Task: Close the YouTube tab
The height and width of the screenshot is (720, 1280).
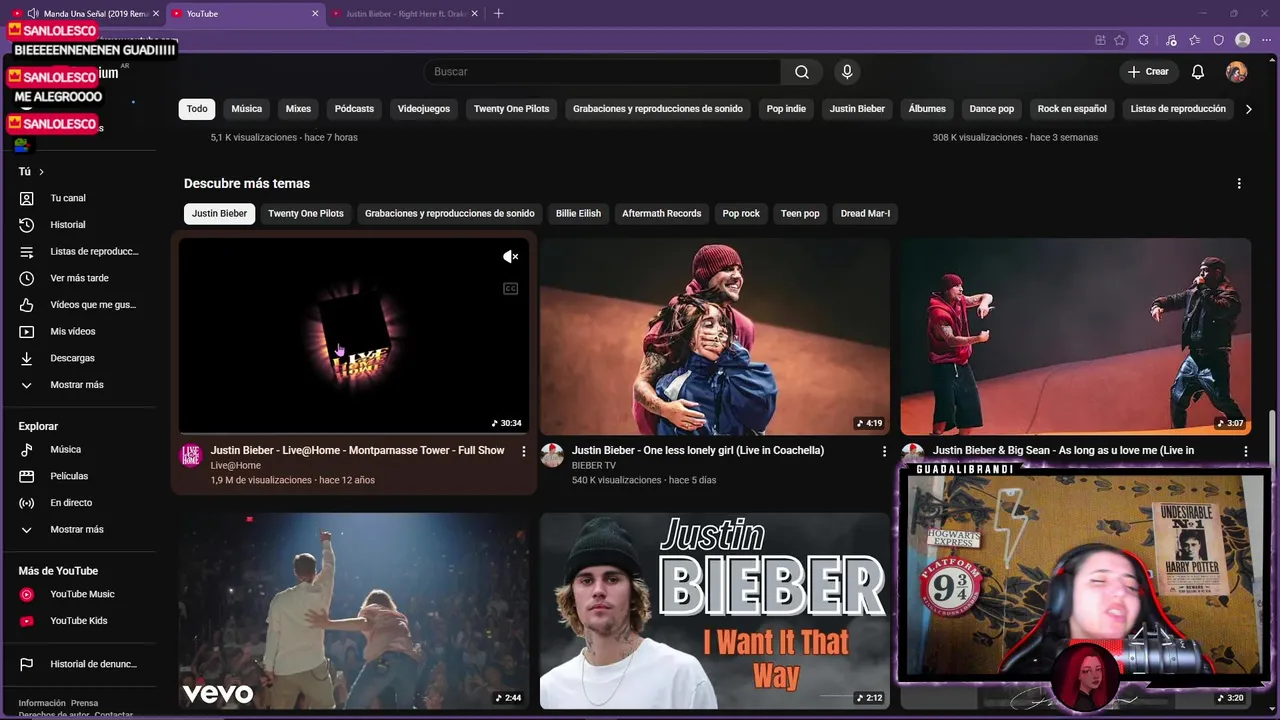Action: tap(316, 14)
